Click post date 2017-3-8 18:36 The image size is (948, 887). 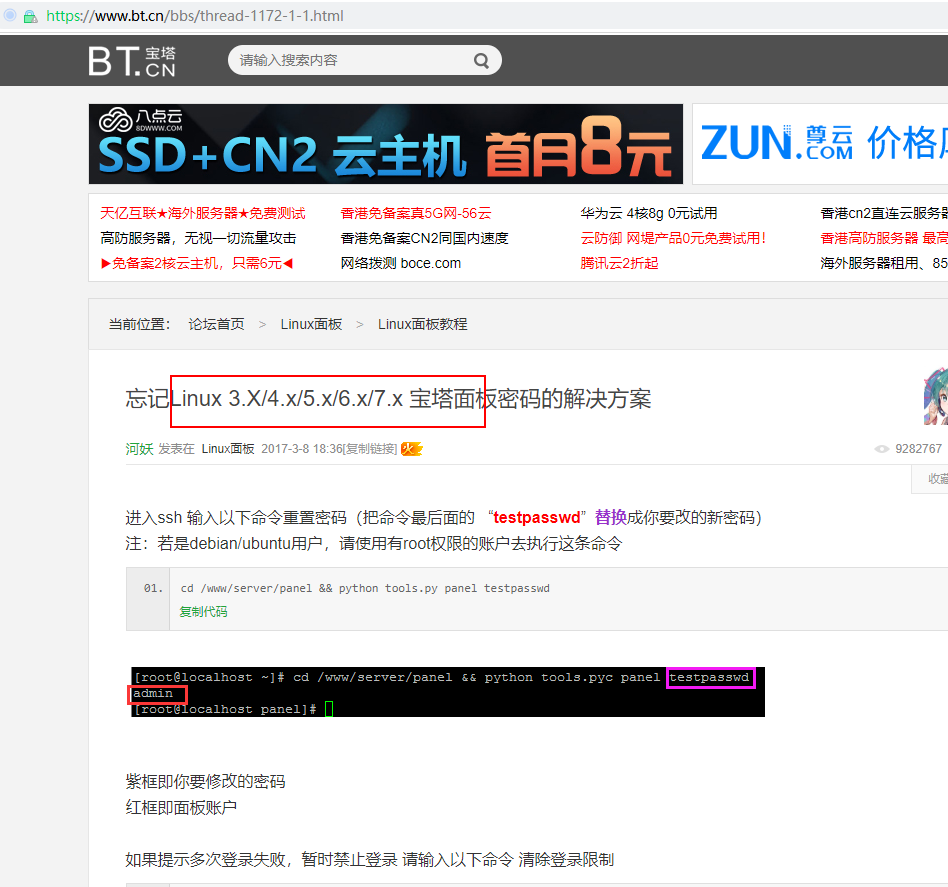(302, 449)
